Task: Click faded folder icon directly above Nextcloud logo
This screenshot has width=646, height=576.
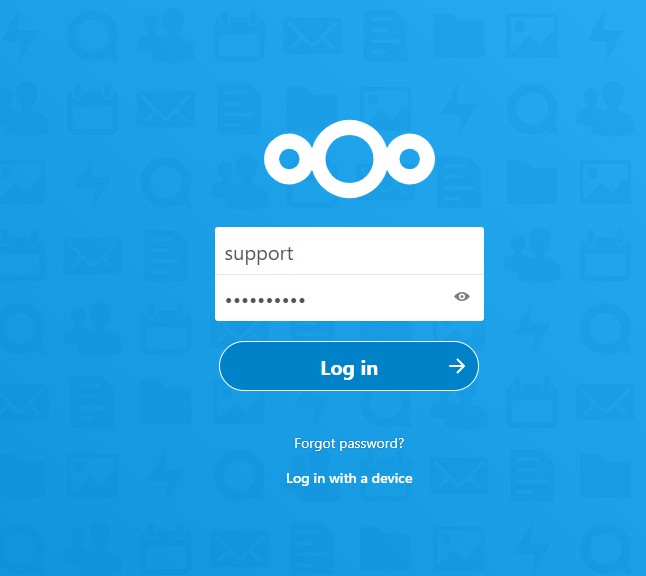Action: click(x=312, y=109)
